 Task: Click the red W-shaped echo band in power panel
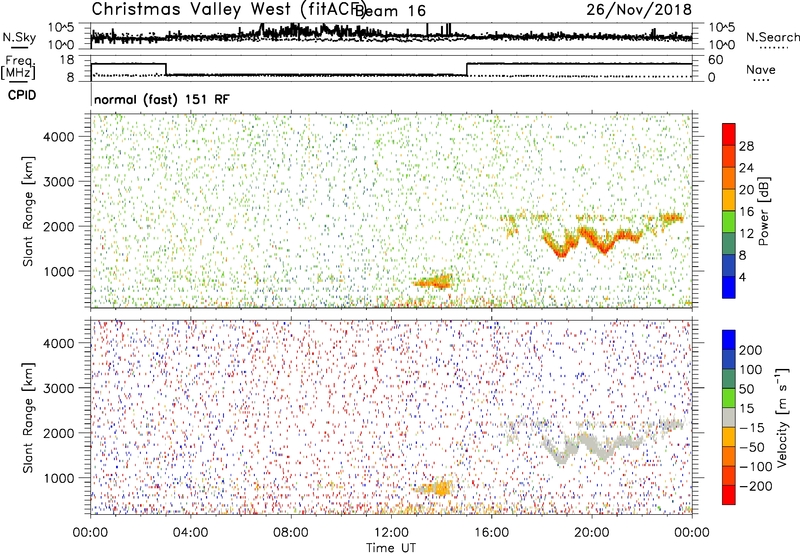[592, 241]
